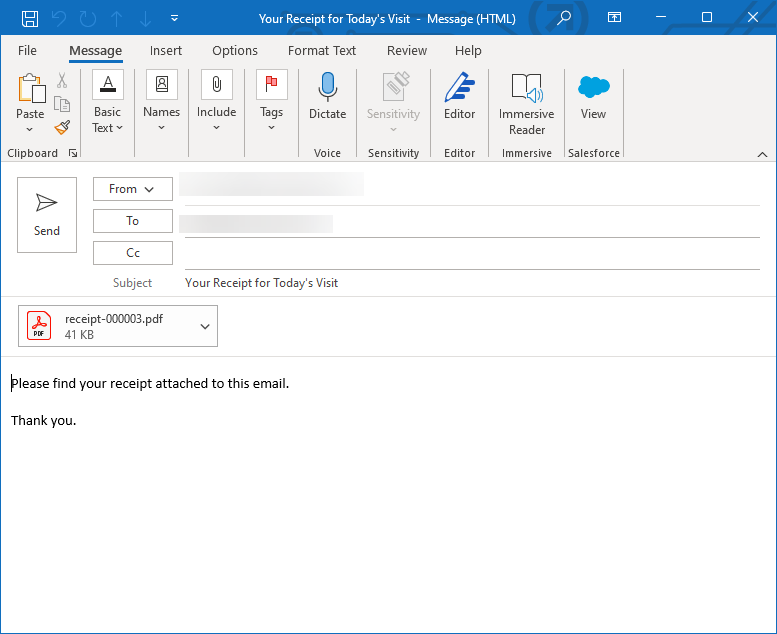Select the receipt-000003.pdf attachment
The image size is (777, 634).
click(x=118, y=326)
